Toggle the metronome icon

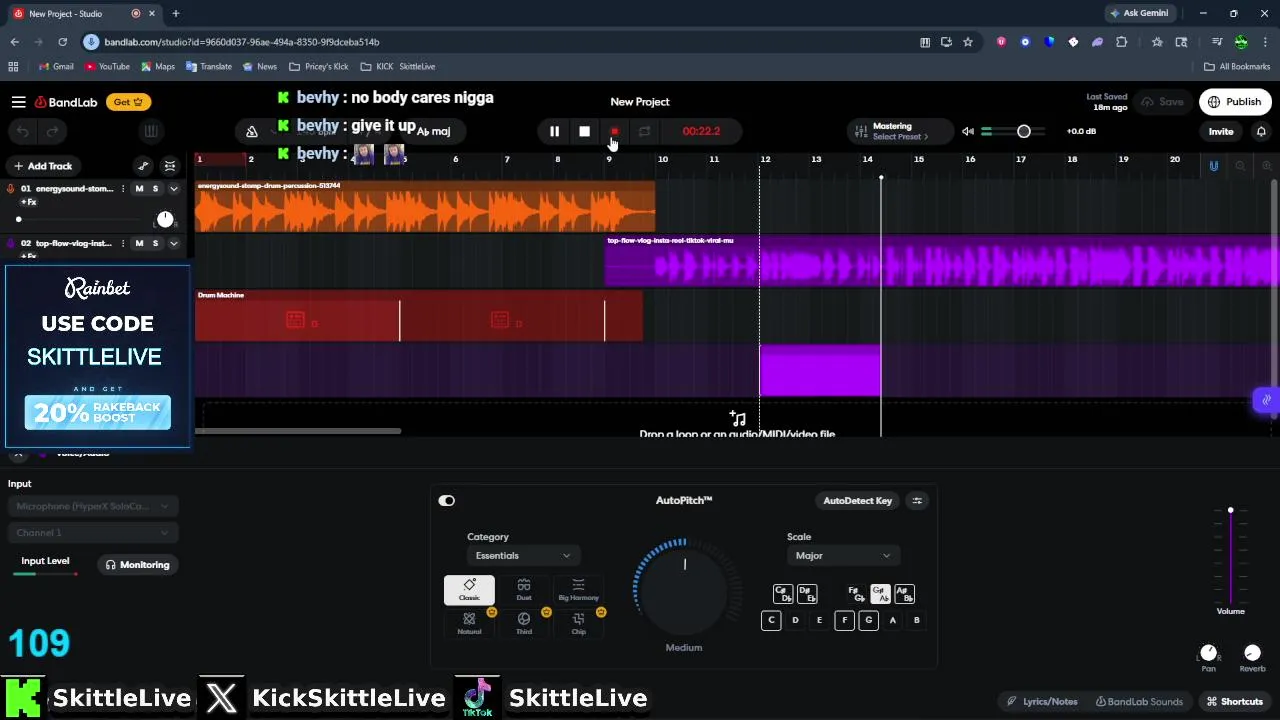[252, 131]
